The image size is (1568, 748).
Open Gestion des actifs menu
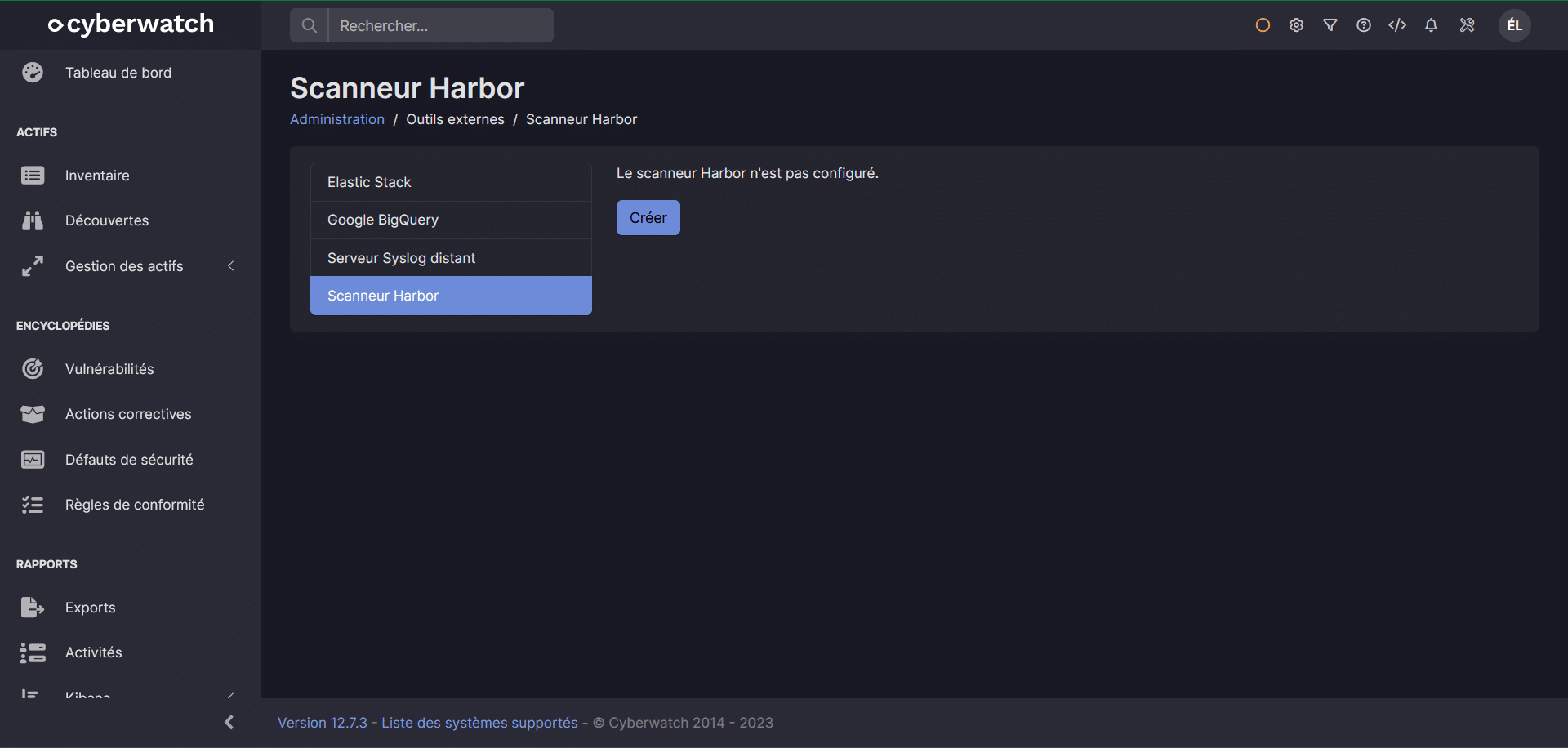[x=131, y=266]
